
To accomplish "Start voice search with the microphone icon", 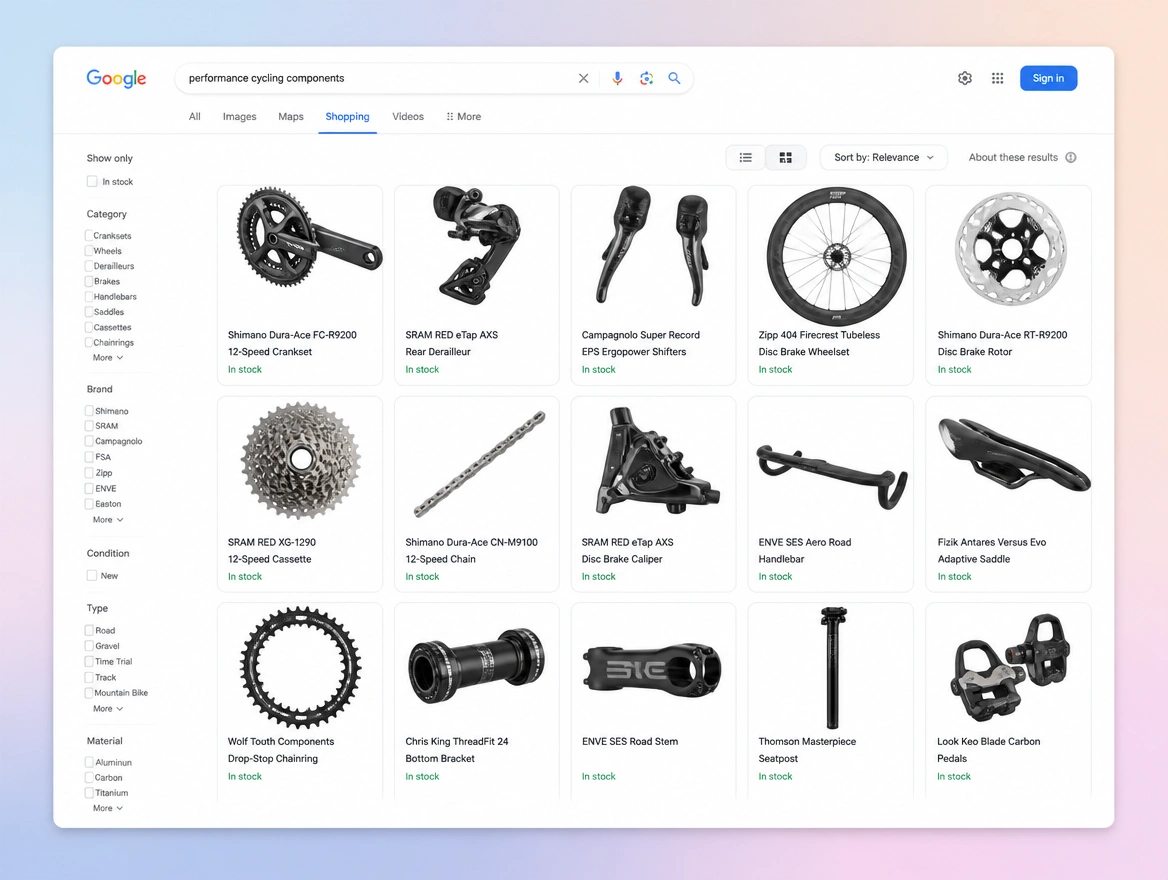I will 617,78.
